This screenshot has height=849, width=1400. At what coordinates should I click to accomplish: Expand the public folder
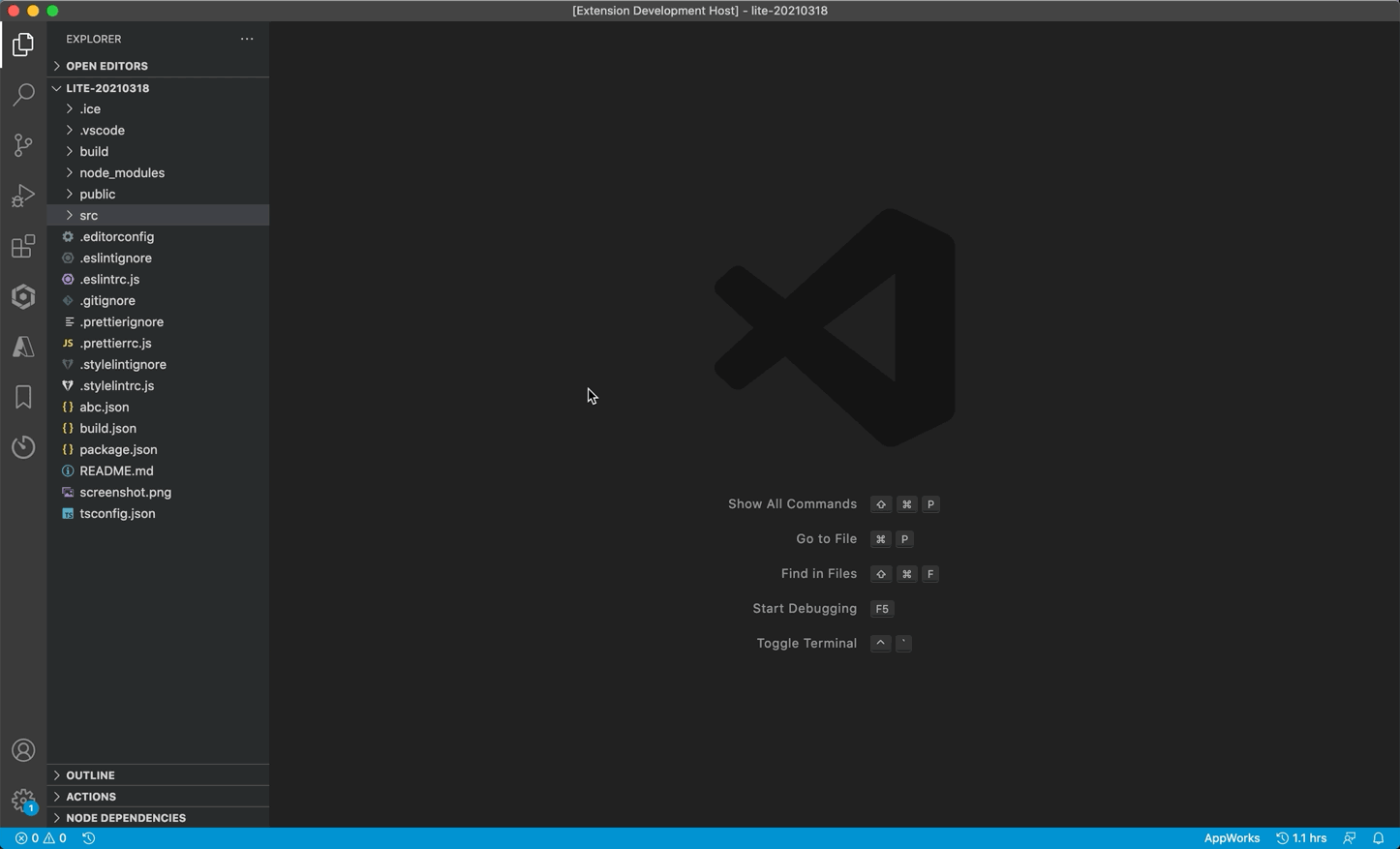coord(158,195)
